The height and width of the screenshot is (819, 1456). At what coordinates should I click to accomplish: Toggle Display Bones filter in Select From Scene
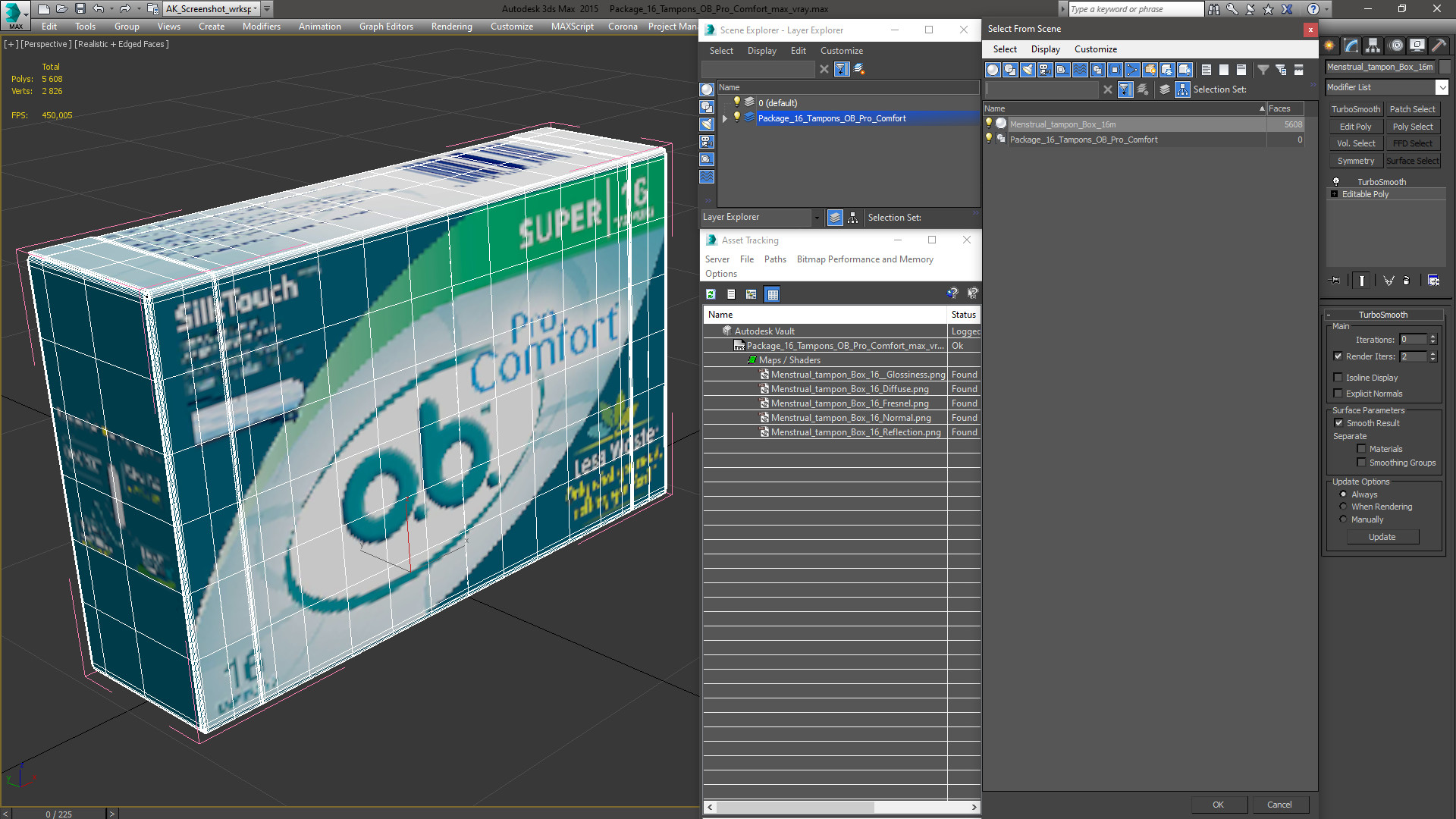point(1132,70)
